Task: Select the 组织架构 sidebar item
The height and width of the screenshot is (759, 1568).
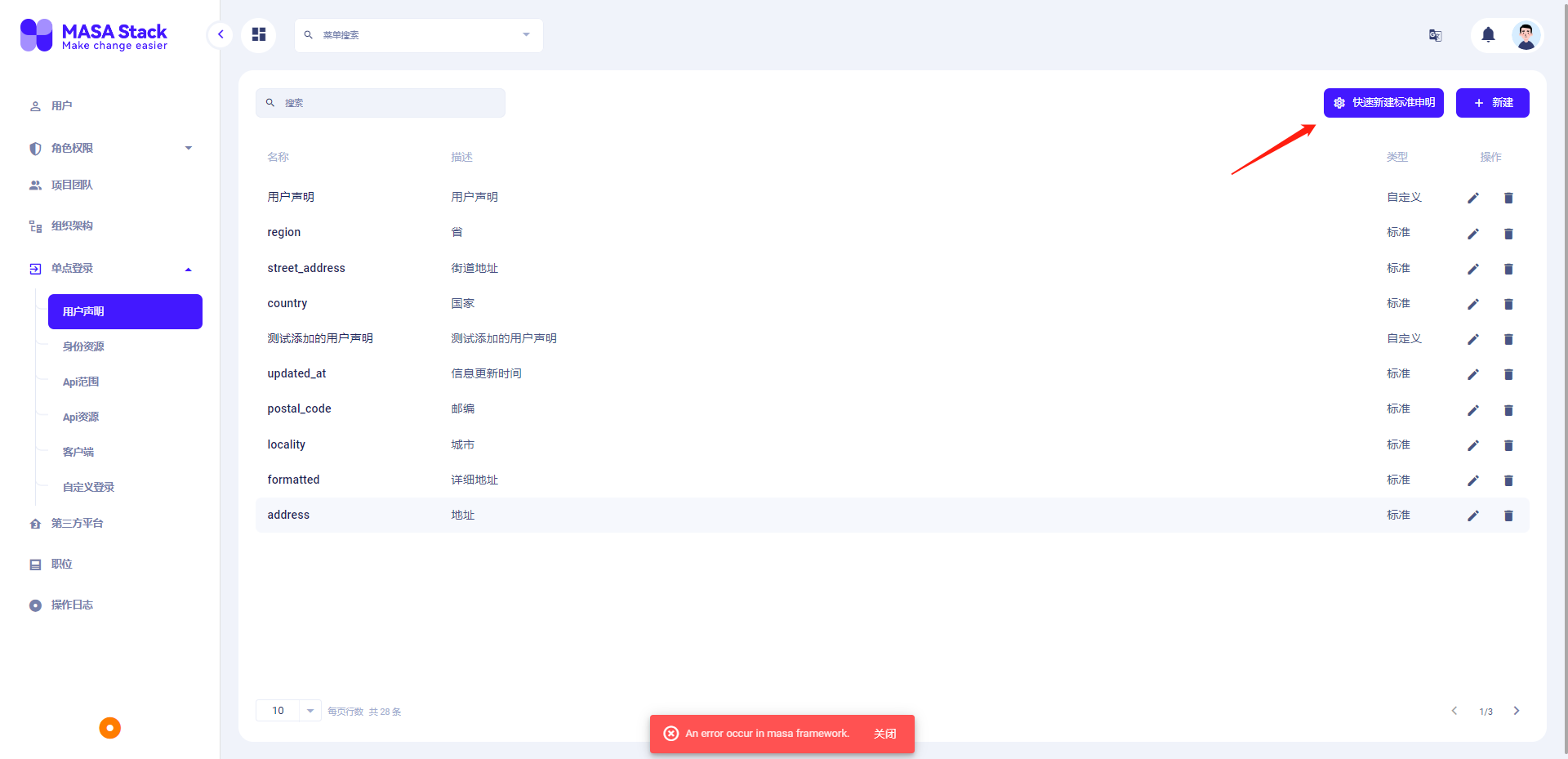Action: [x=72, y=225]
